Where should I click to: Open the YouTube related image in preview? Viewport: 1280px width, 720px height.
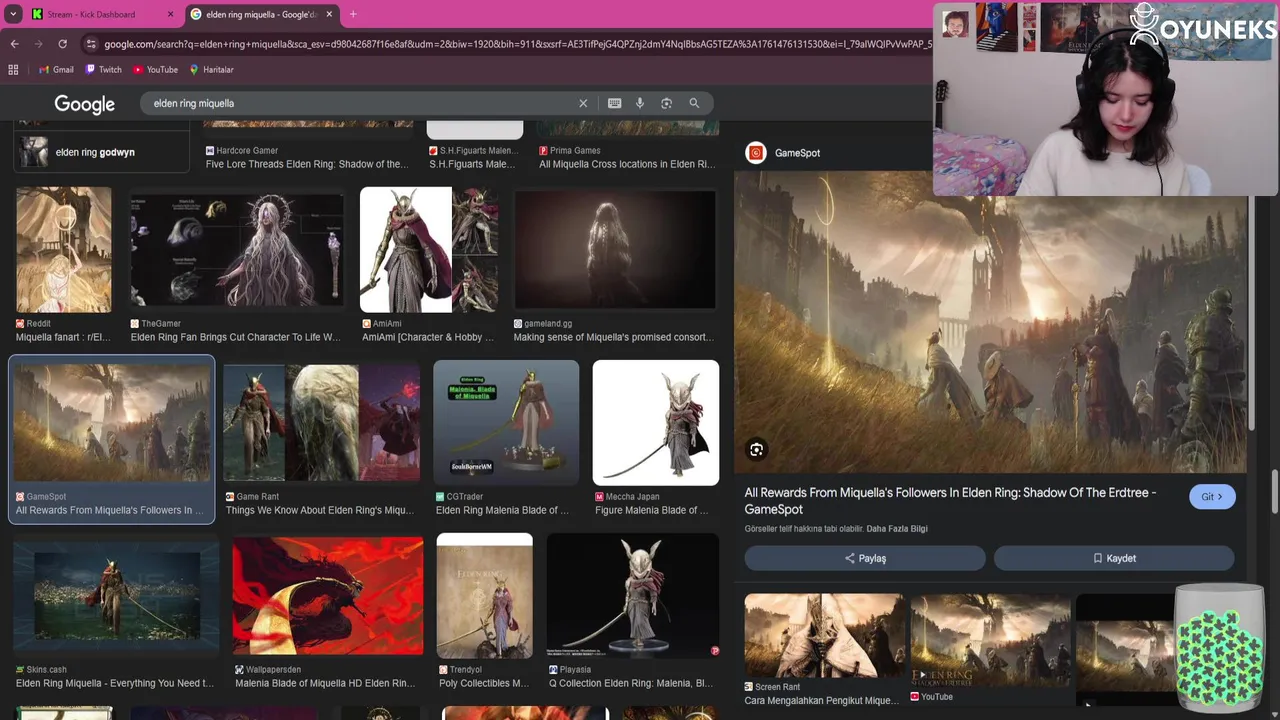tap(990, 640)
